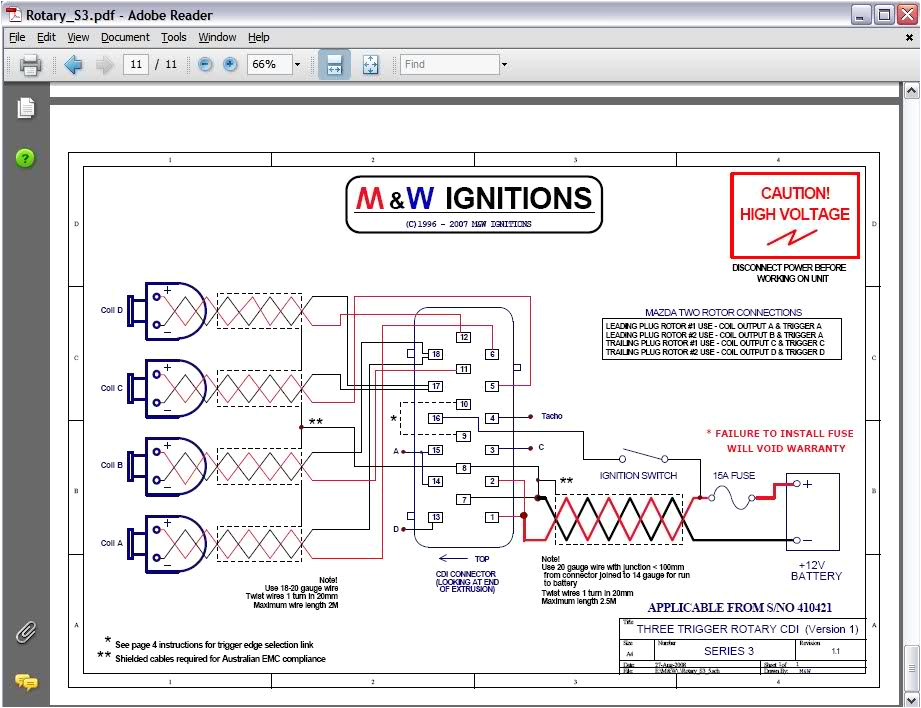The width and height of the screenshot is (921, 708).
Task: Click the next page arrow
Action: tap(103, 64)
